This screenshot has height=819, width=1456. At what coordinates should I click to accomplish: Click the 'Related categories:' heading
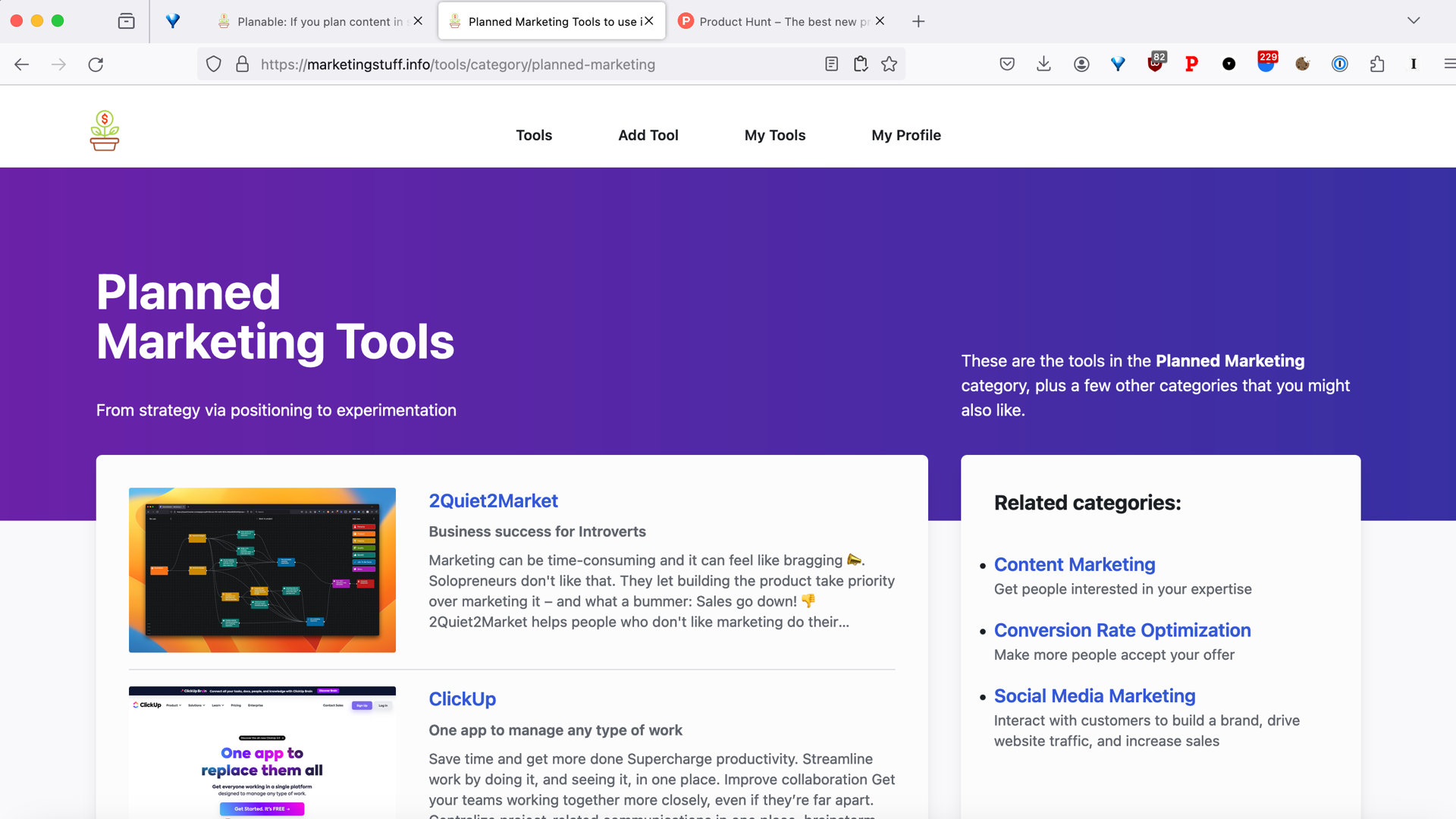tap(1087, 503)
